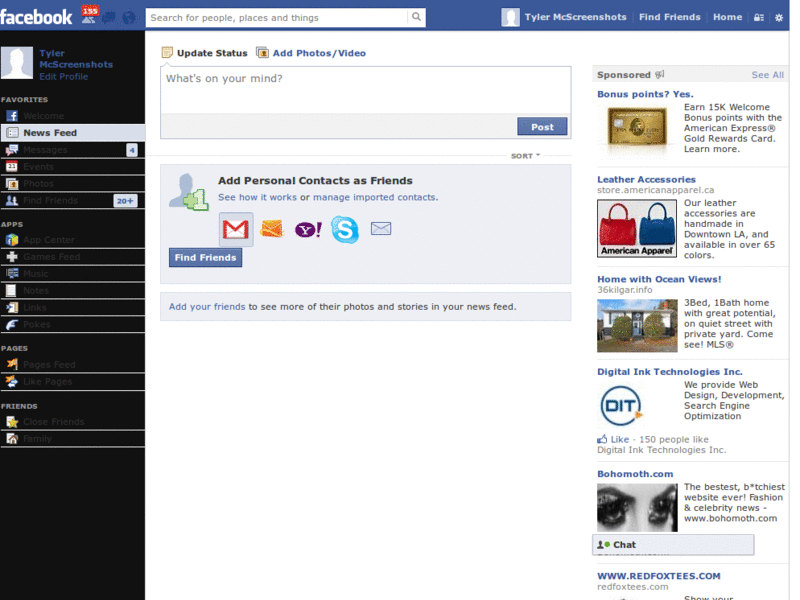Open Home with Ocean Views! ad
The width and height of the screenshot is (800, 600).
click(x=659, y=279)
